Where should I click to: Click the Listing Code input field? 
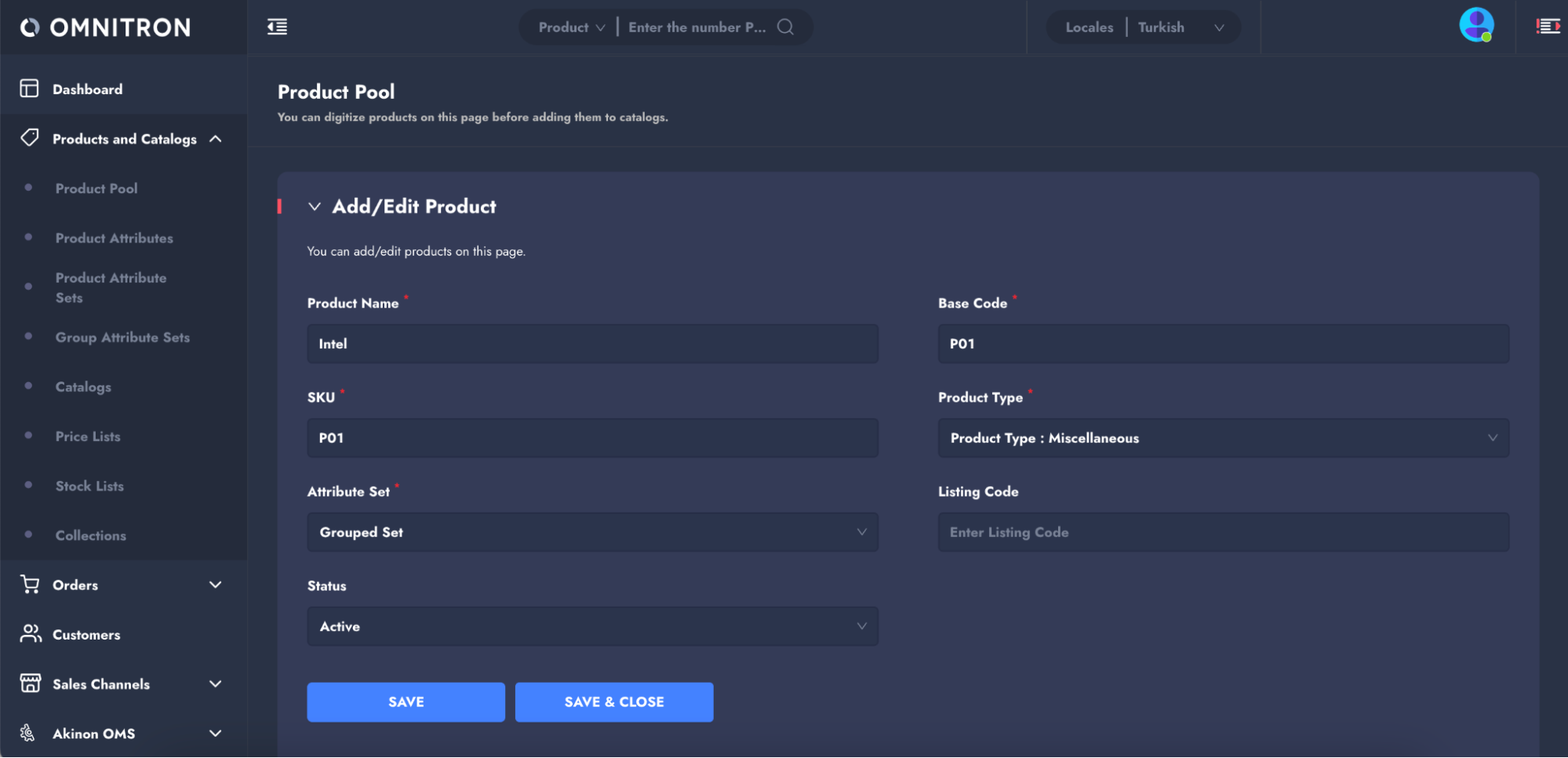point(1223,532)
